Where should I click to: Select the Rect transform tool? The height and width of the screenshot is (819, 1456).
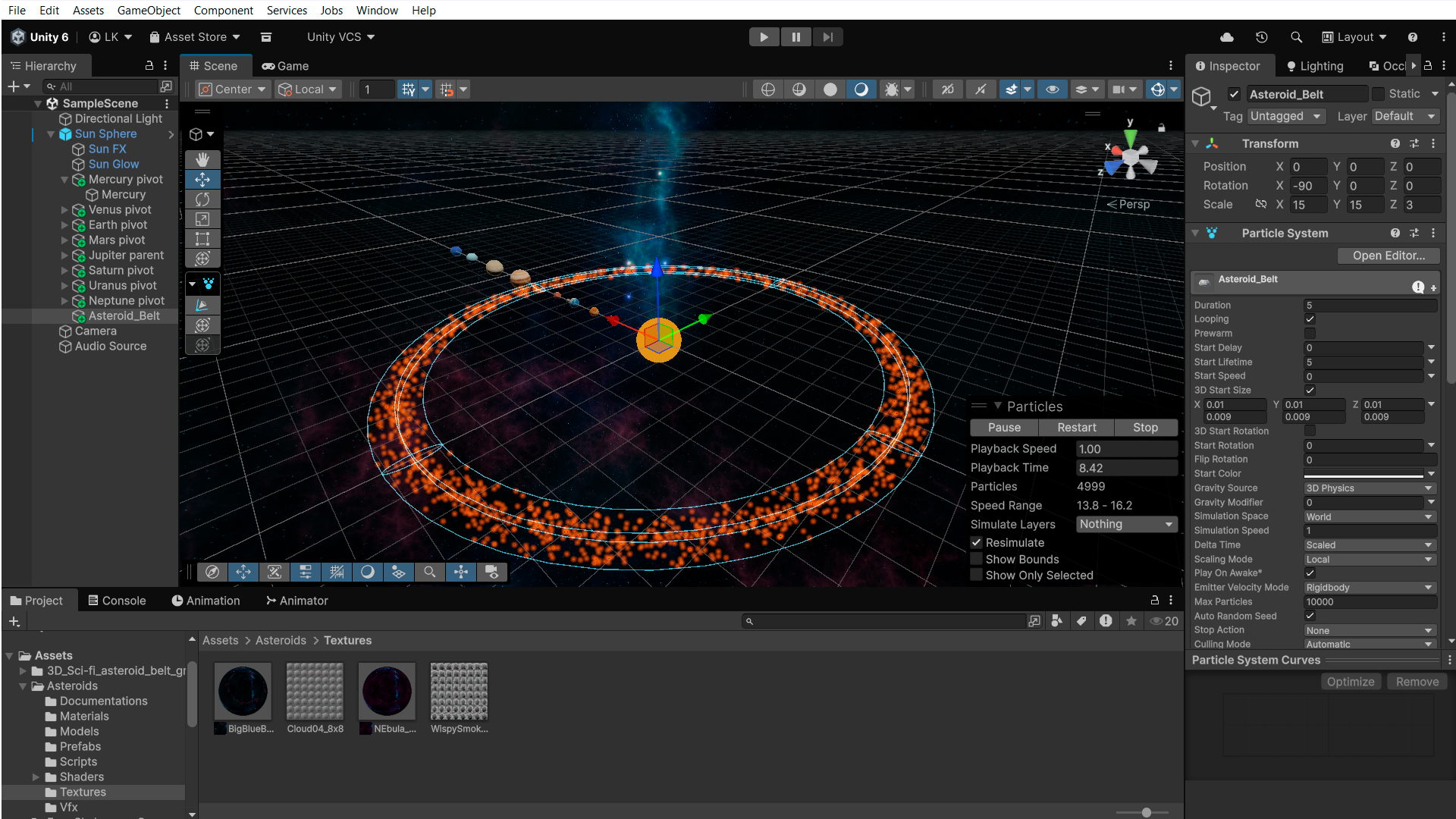(202, 239)
